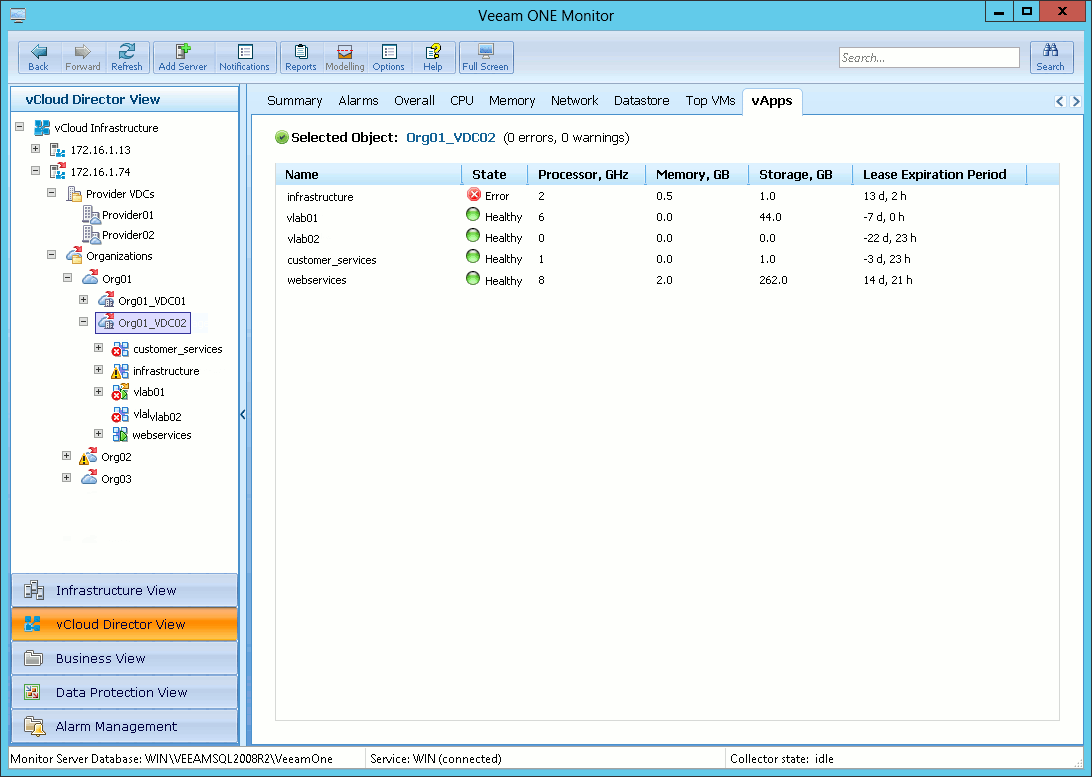Collapse the 172.16.1.74 server node
This screenshot has height=777, width=1092.
coord(36,171)
